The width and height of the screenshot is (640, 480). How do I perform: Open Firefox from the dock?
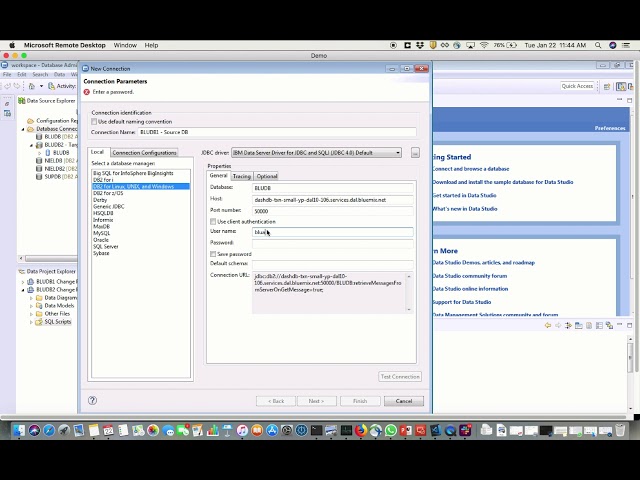pyautogui.click(x=361, y=430)
